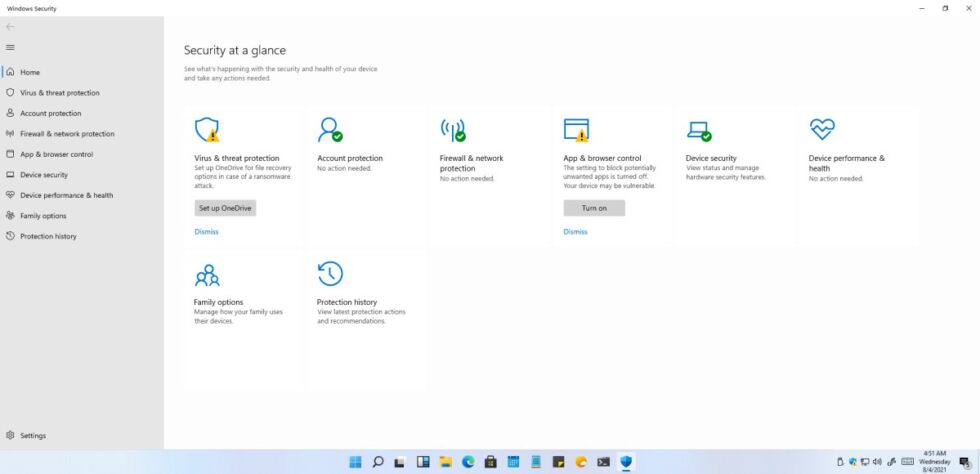
Task: Click the Device performance & health heart icon
Action: (822, 129)
